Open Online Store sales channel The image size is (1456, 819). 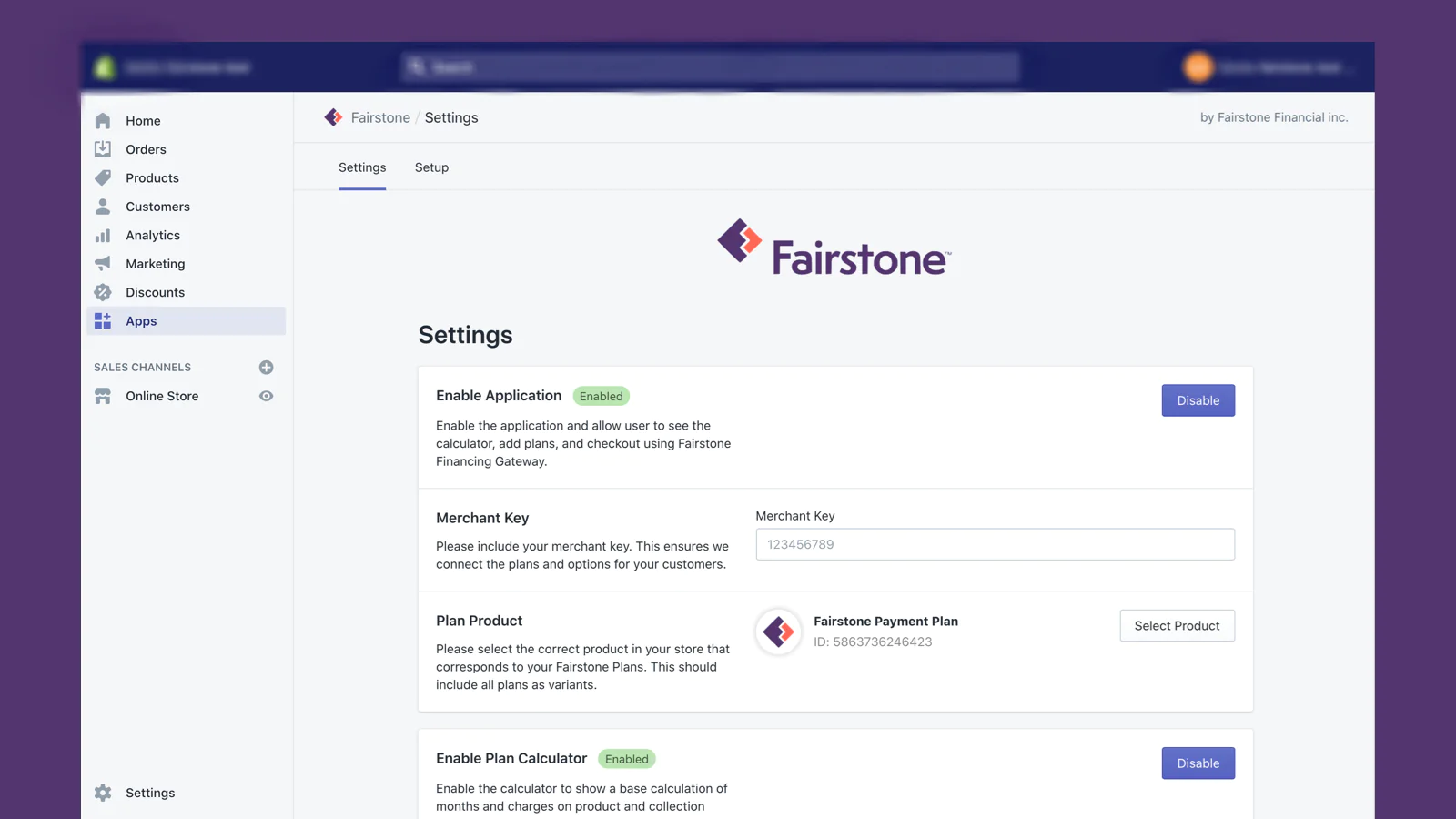(162, 396)
